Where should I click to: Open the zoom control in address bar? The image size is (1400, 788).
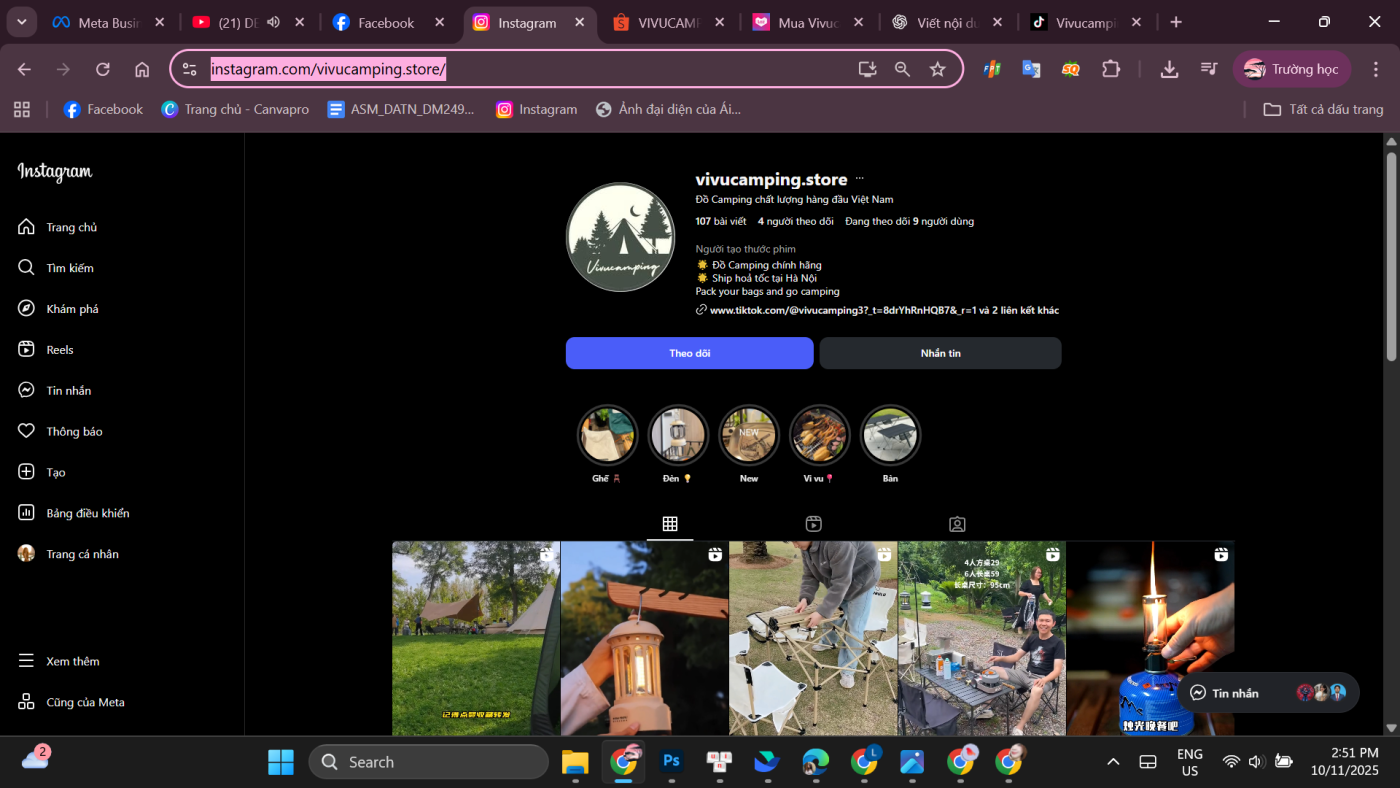click(x=902, y=69)
